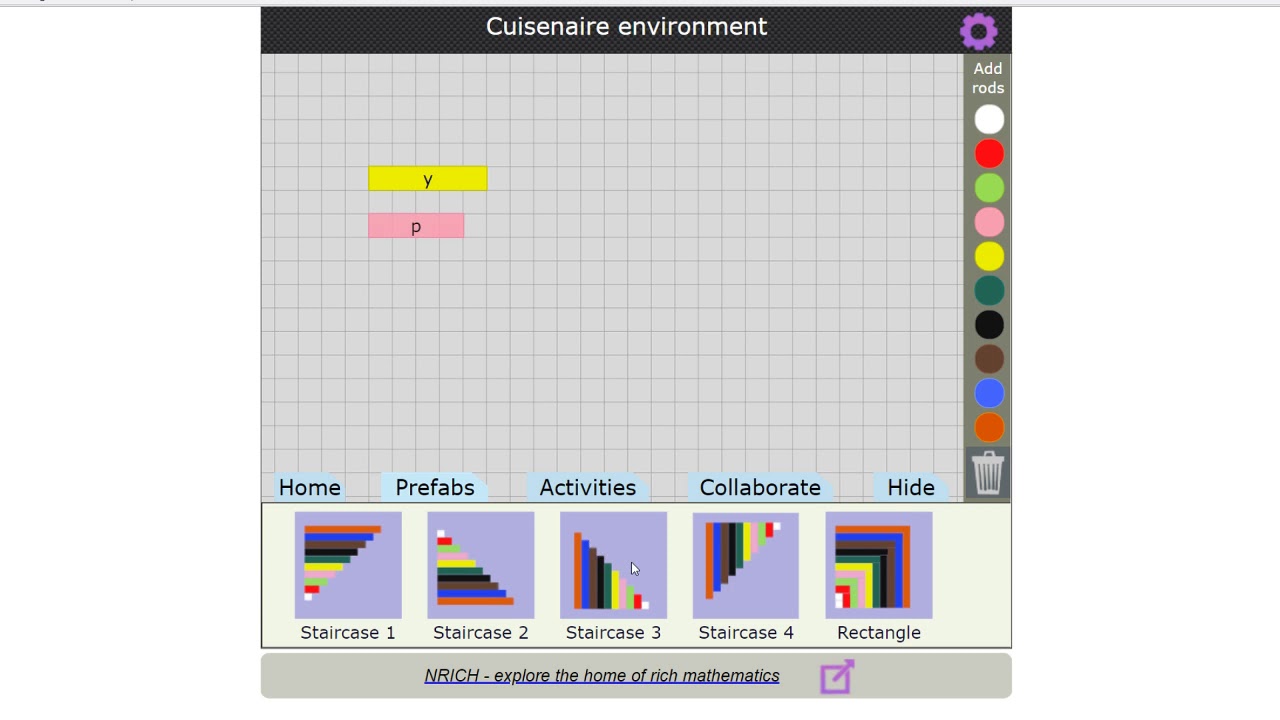Viewport: 1280px width, 720px height.
Task: Select the yellow rod labeled y
Action: click(x=428, y=179)
